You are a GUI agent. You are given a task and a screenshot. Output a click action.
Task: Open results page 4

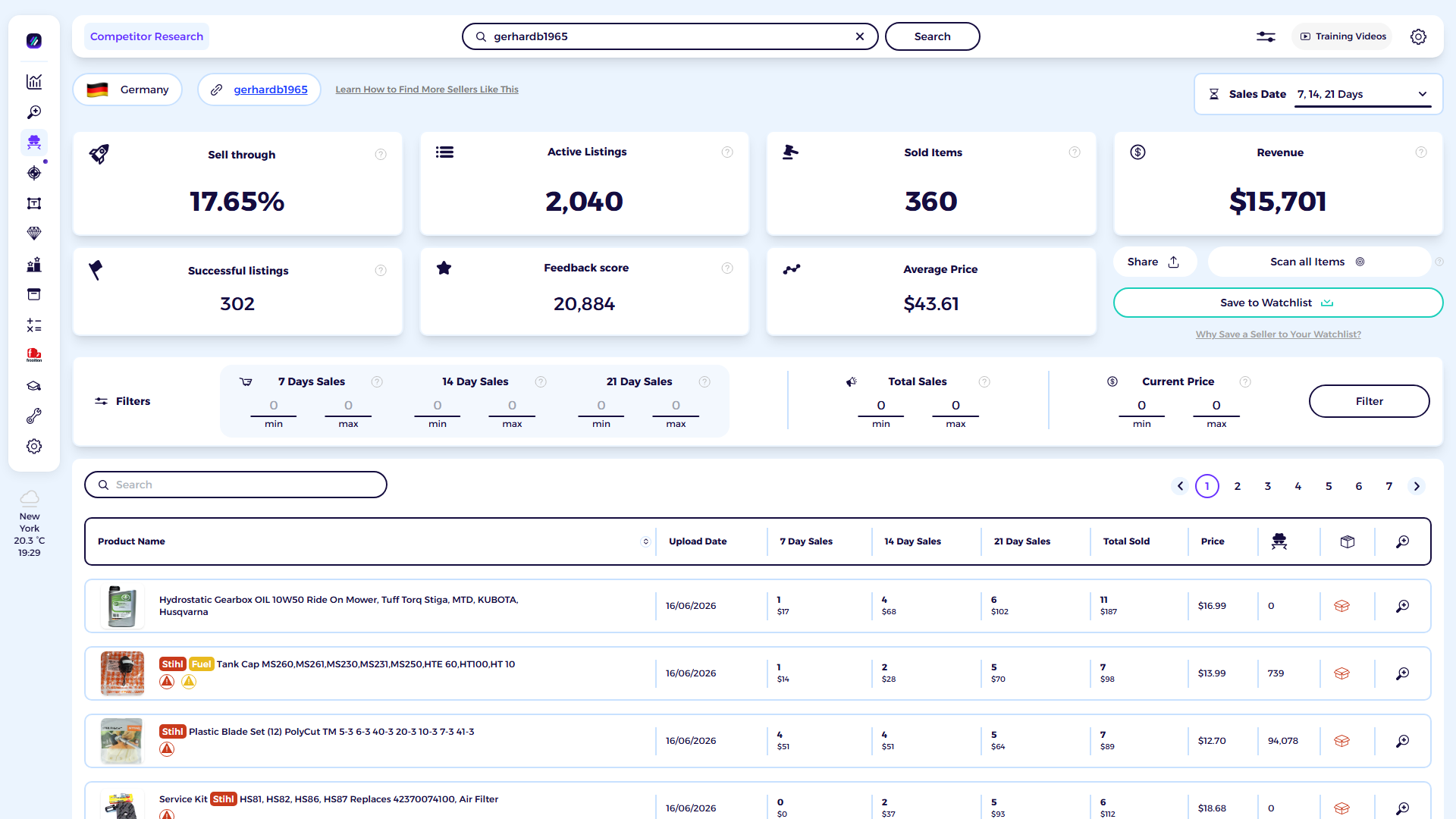1298,486
